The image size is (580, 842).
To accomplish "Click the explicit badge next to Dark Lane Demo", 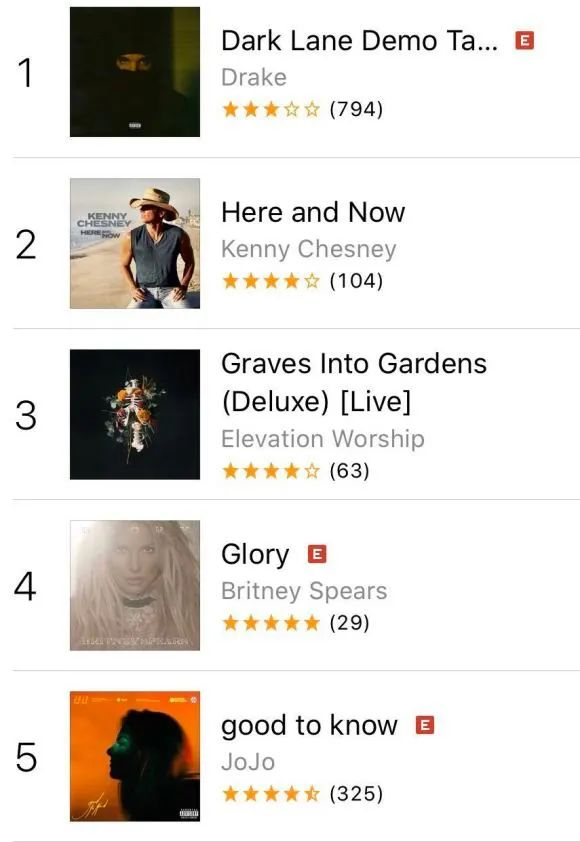I will pos(525,40).
